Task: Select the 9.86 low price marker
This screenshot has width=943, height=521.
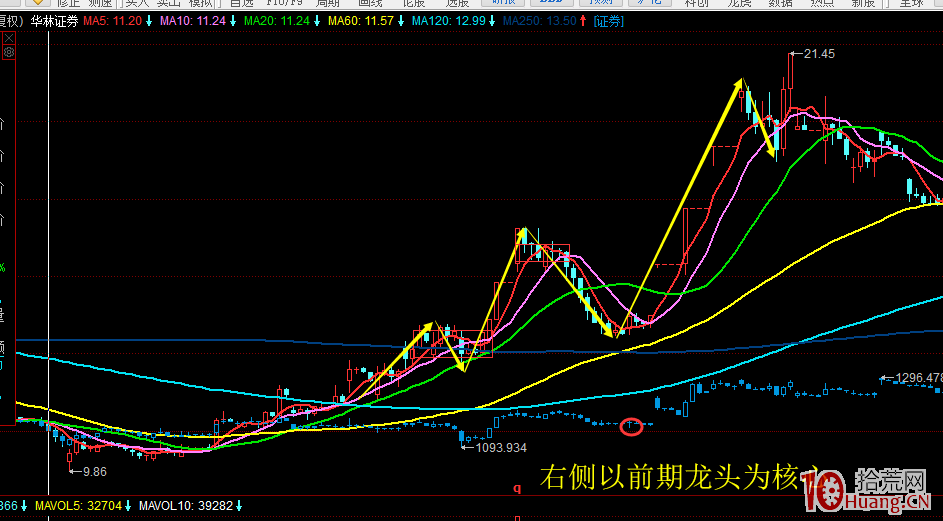Action: [x=94, y=472]
